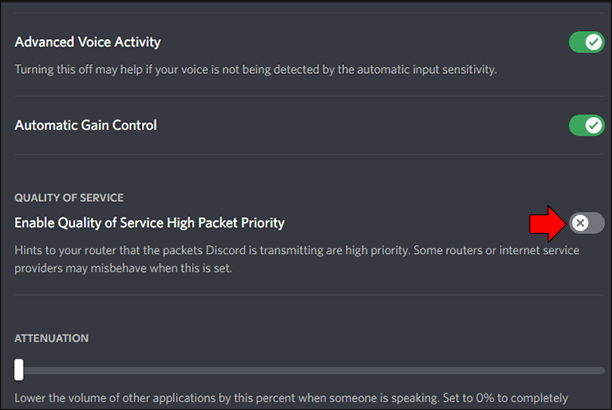Click the Enable Quality of Service High Packet Priority label
This screenshot has width=612, height=410.
pos(149,223)
